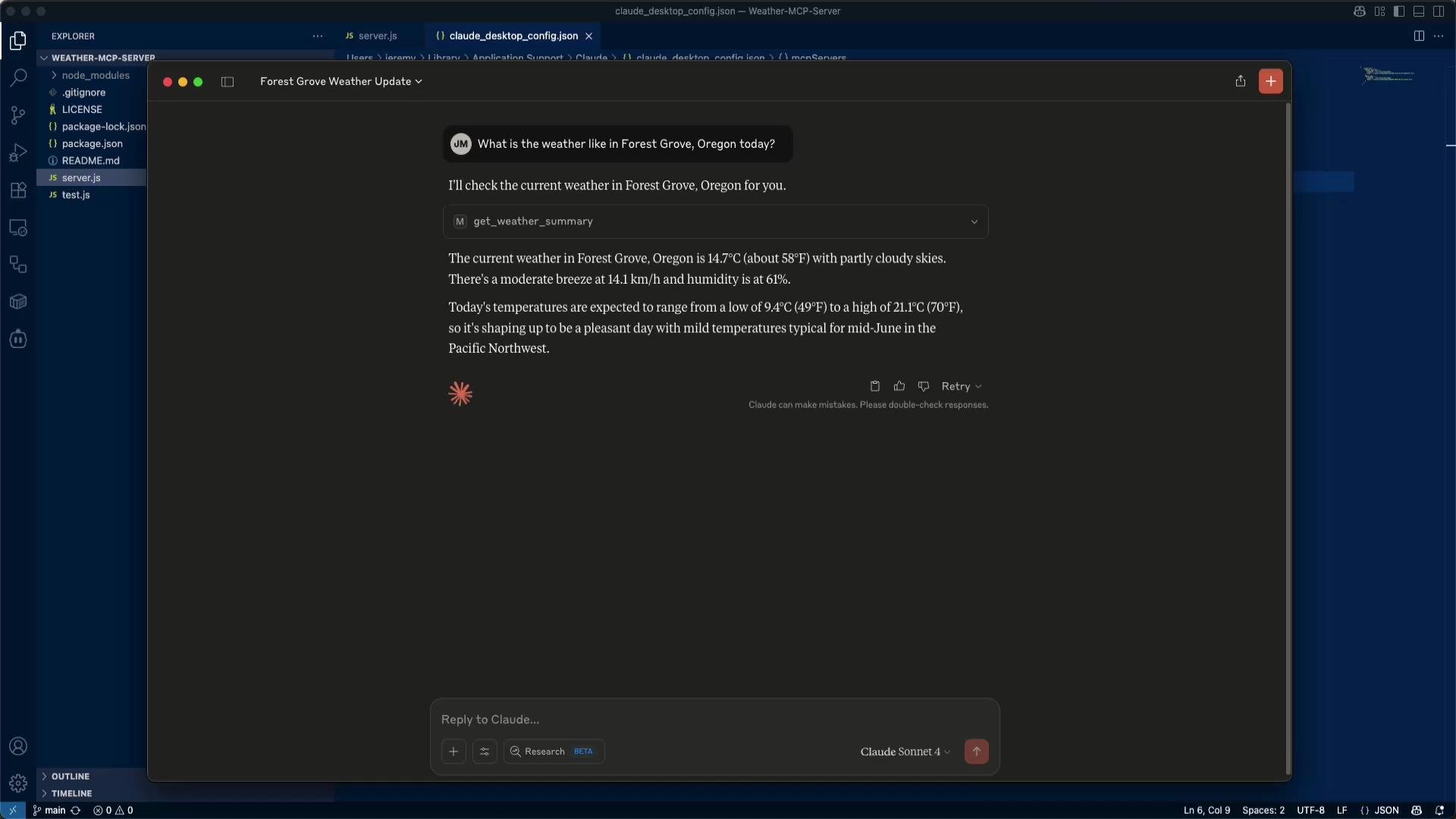Click the Claude chat vertical scrollbar
The height and width of the screenshot is (819, 1456).
[x=1288, y=438]
